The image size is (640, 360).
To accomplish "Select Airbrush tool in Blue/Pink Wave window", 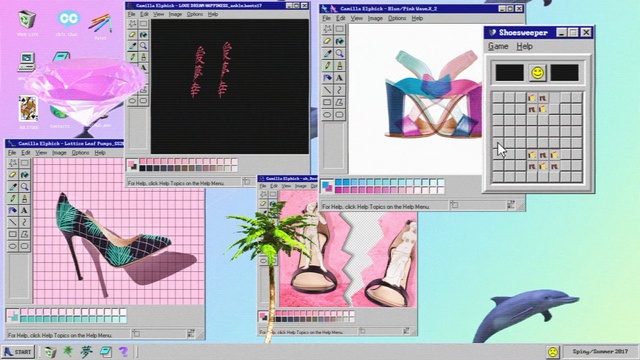I will coord(327,78).
